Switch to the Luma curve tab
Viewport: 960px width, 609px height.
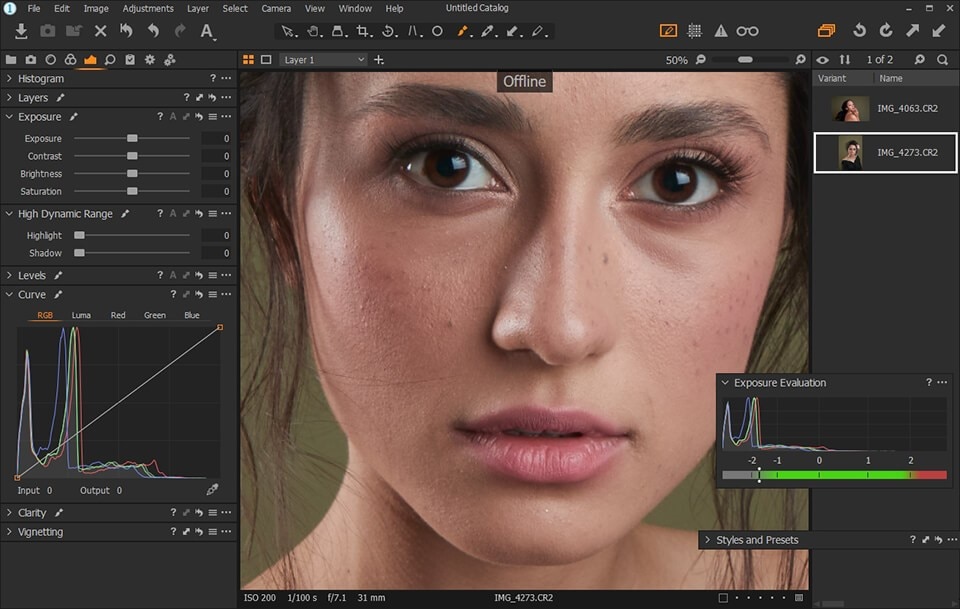pos(81,315)
